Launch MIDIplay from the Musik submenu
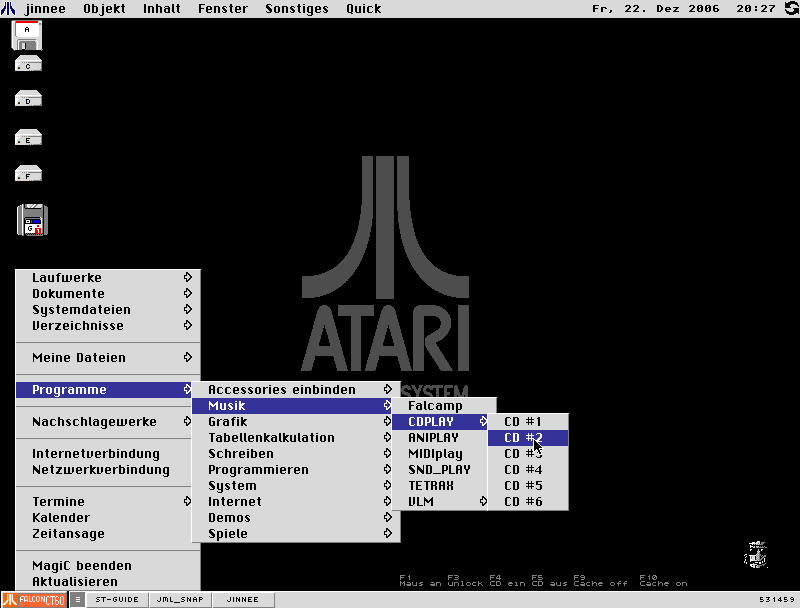This screenshot has width=800, height=608. click(x=440, y=453)
